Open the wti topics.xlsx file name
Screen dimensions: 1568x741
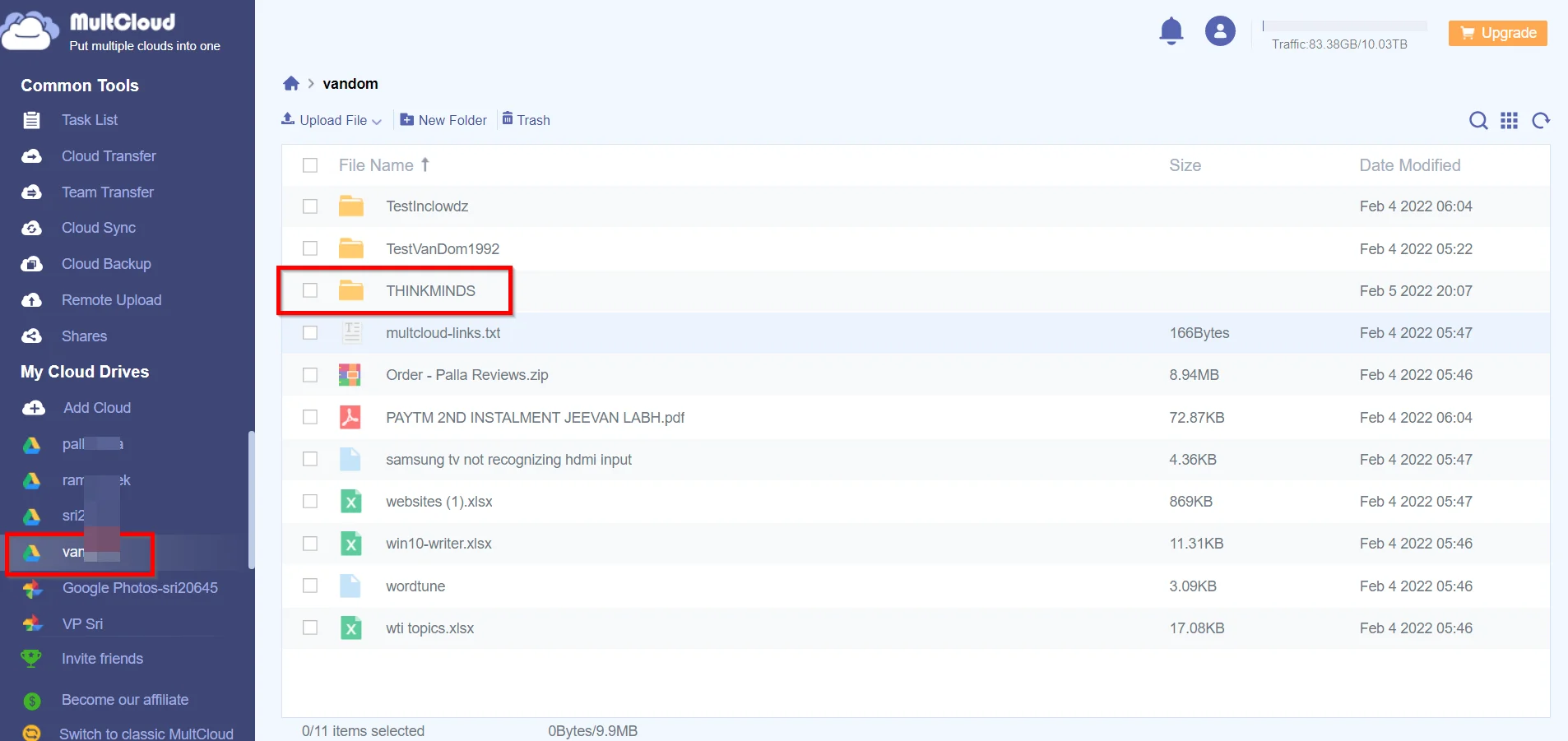pyautogui.click(x=429, y=628)
